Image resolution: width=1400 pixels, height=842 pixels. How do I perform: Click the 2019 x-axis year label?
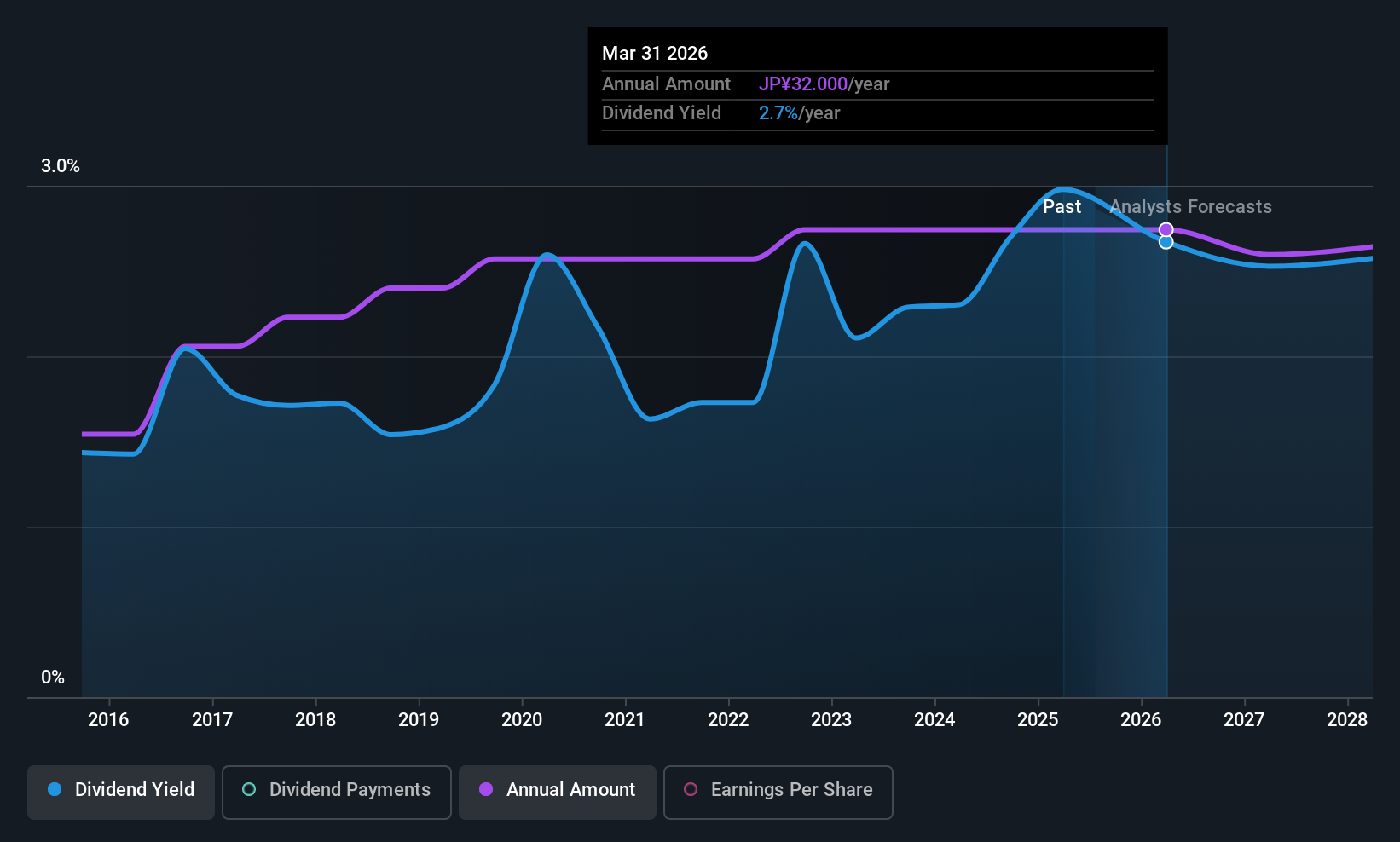click(419, 720)
